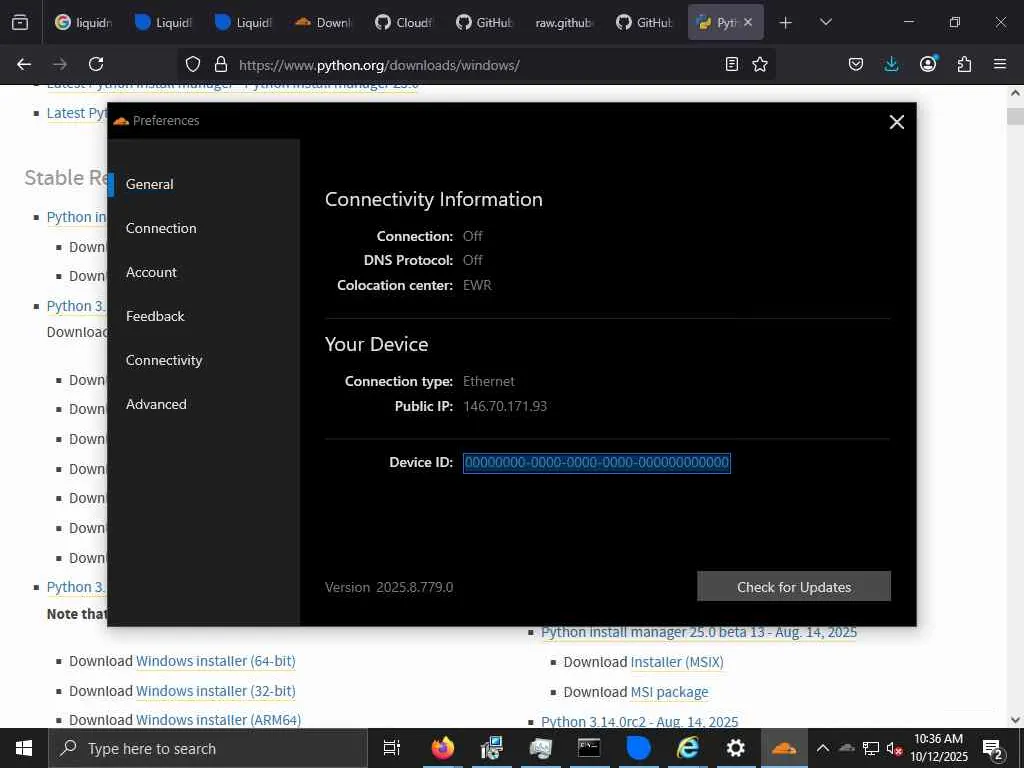Click the Public IP value 146.70.171.93
This screenshot has height=768, width=1024.
coord(505,406)
